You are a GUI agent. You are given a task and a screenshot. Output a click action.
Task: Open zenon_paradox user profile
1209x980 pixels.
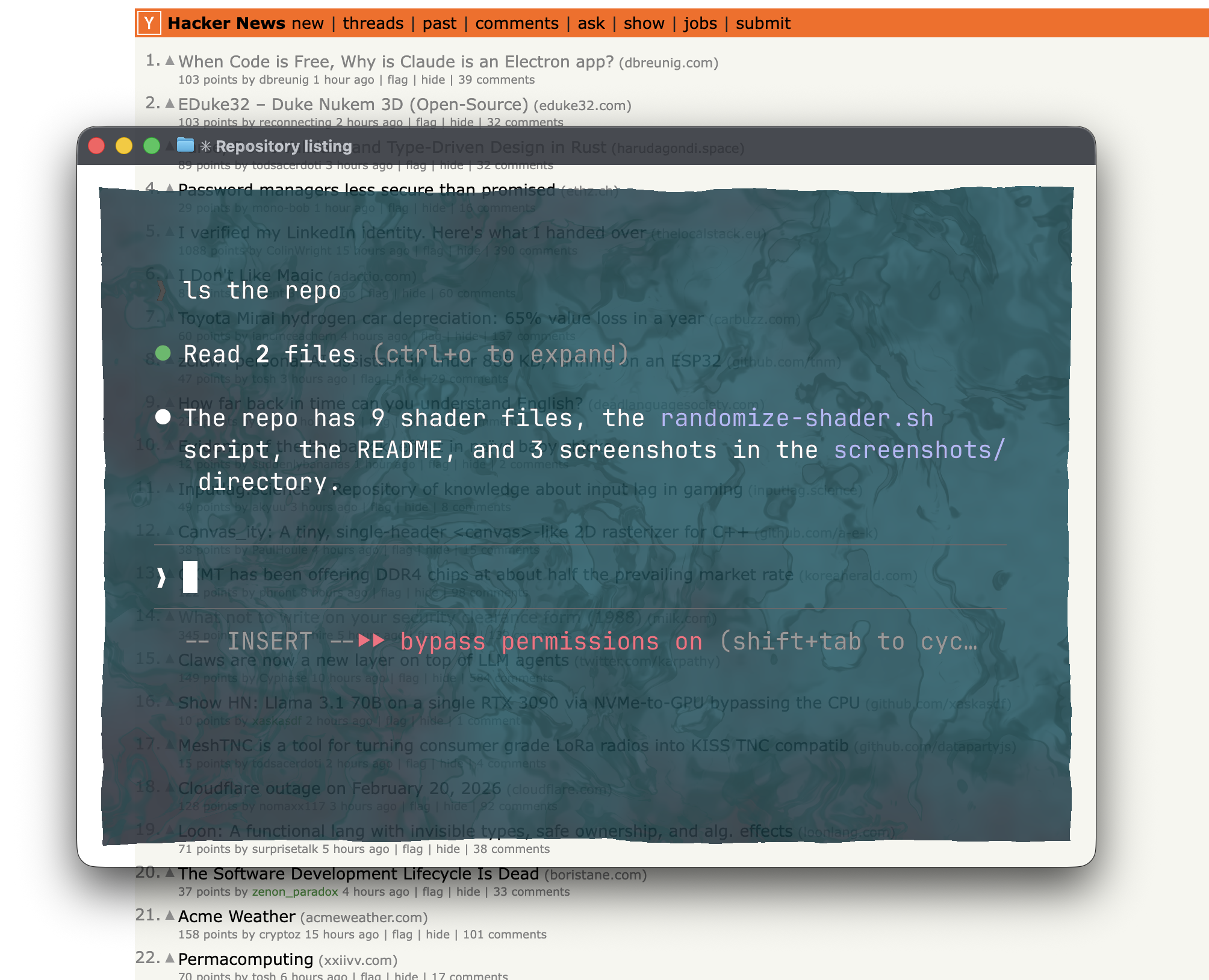pos(294,892)
